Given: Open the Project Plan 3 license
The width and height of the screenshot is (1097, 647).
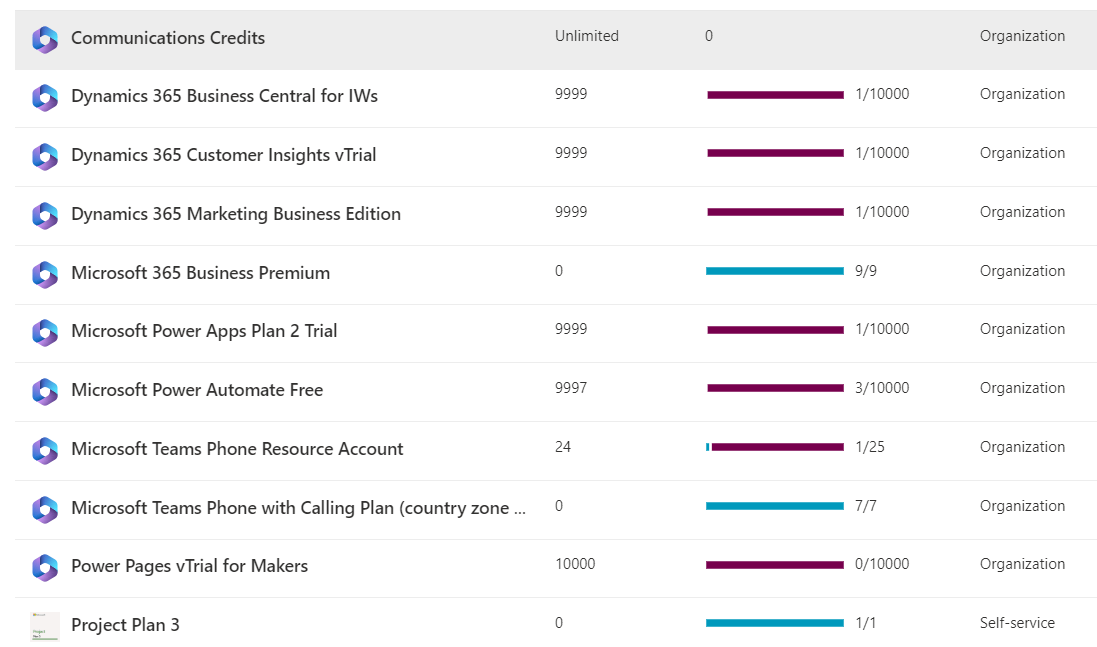Looking at the screenshot, I should [125, 625].
